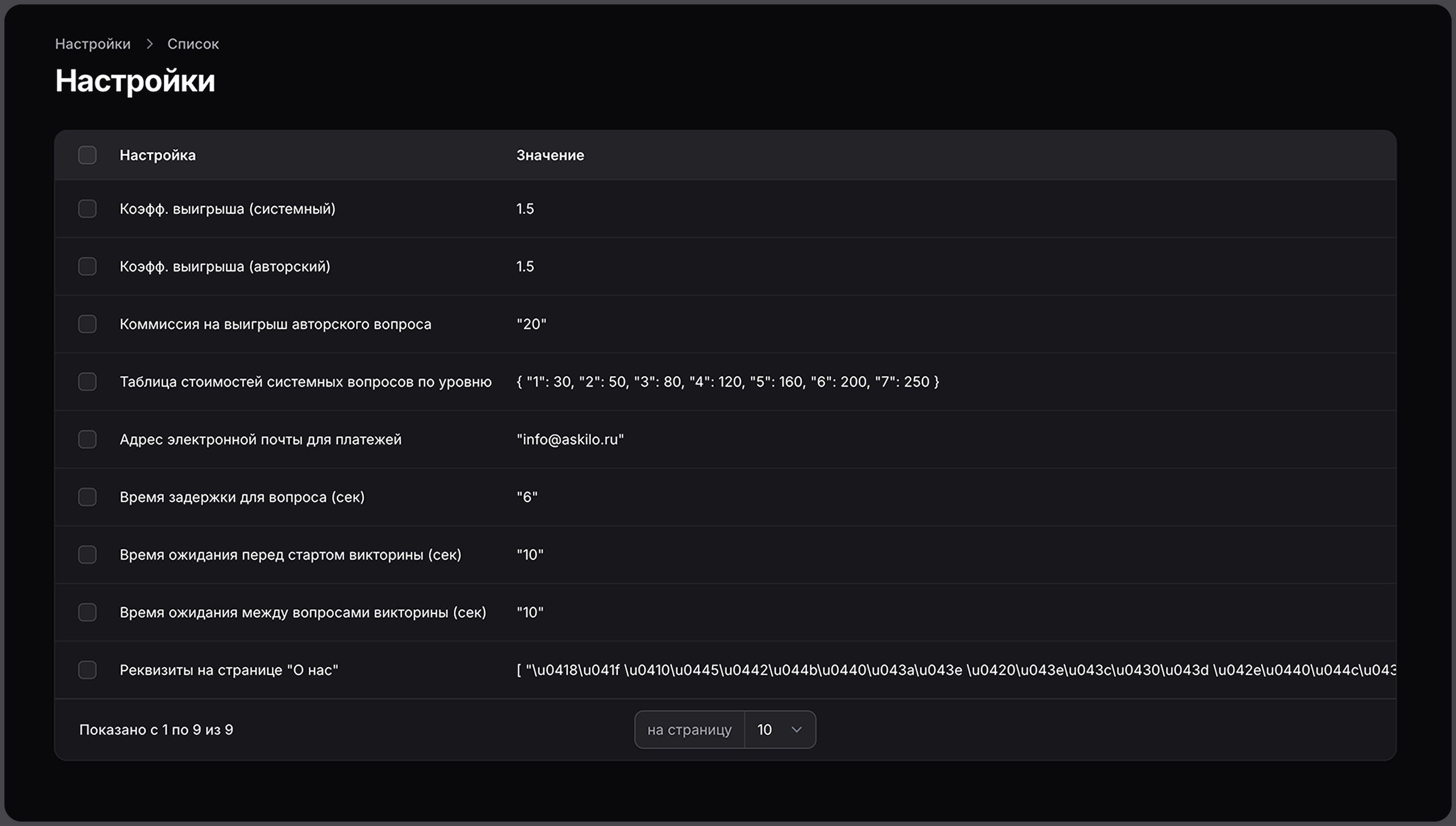
Task: Check the Реквизиты на странице "О нас" box
Action: (x=87, y=670)
